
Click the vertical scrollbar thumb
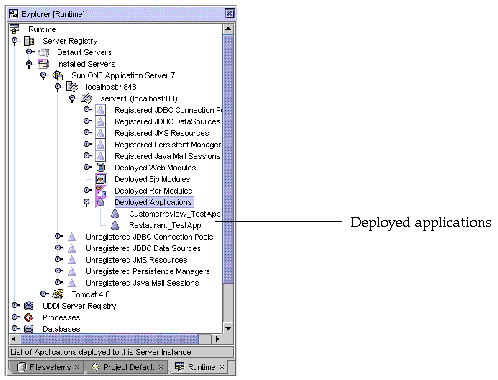click(228, 159)
